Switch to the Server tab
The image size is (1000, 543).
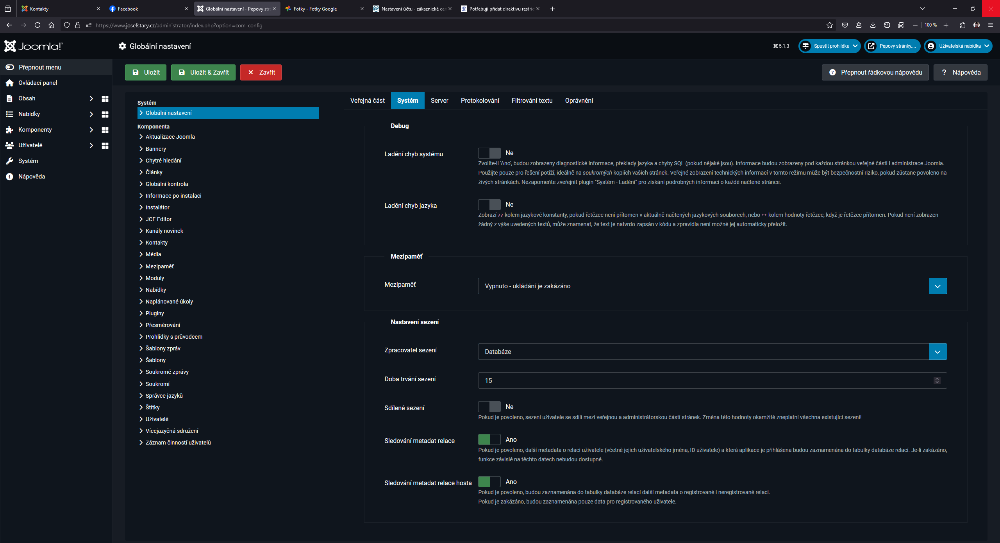pos(439,101)
